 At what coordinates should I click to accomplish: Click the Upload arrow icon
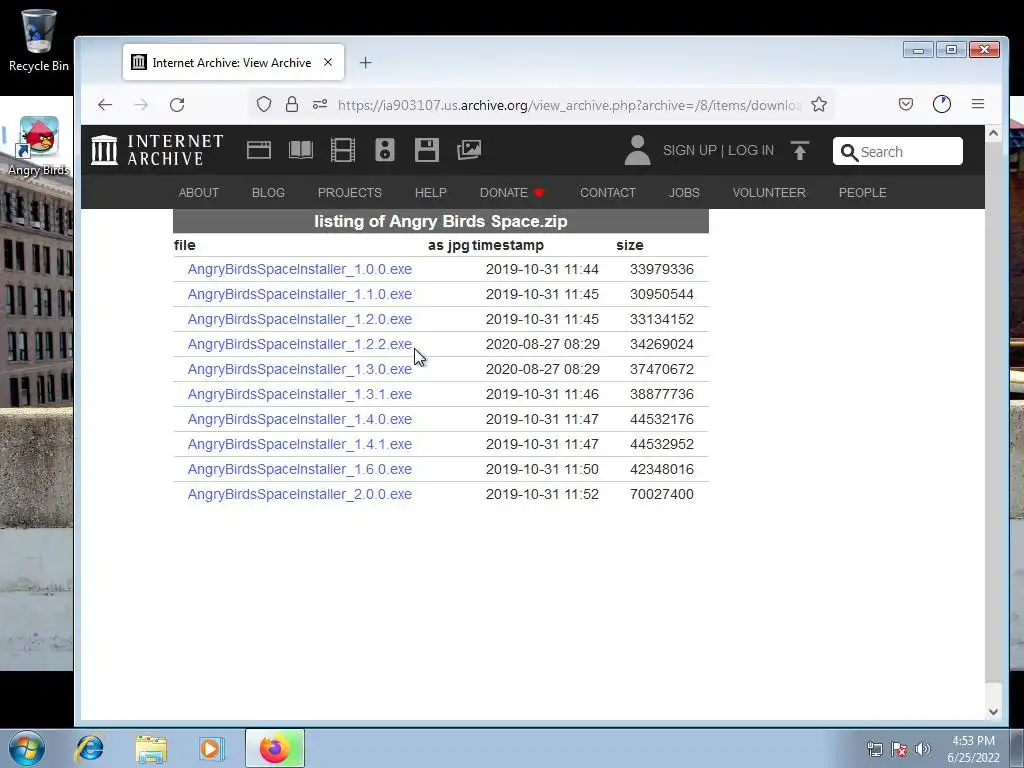click(800, 150)
